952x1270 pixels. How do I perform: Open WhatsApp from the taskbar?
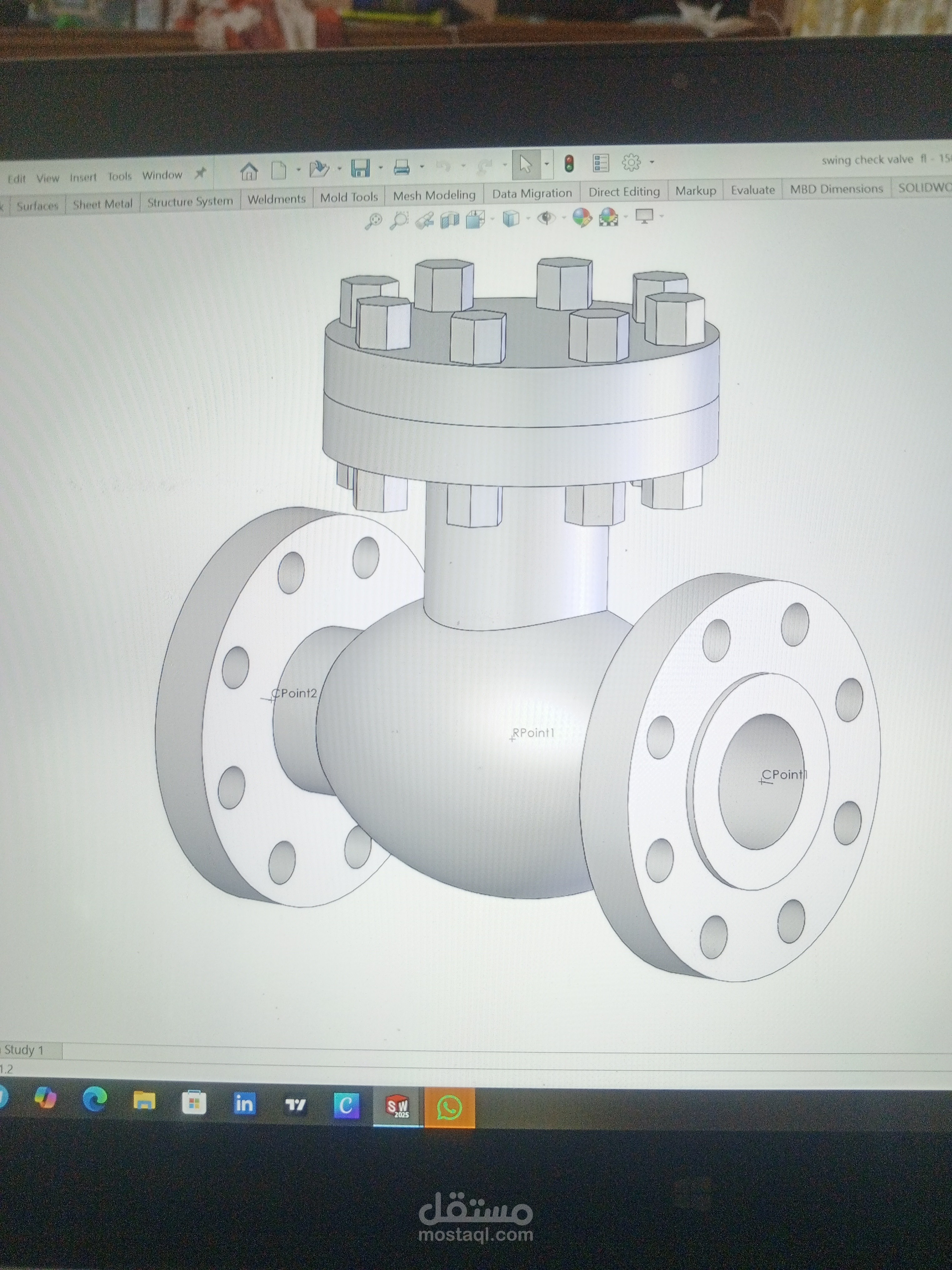point(449,1107)
